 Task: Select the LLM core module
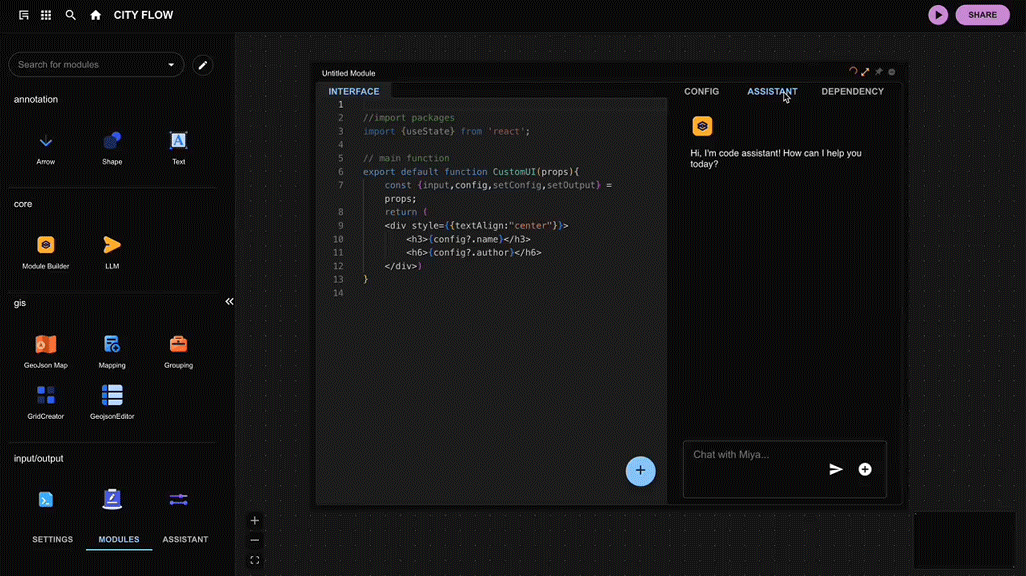click(112, 253)
